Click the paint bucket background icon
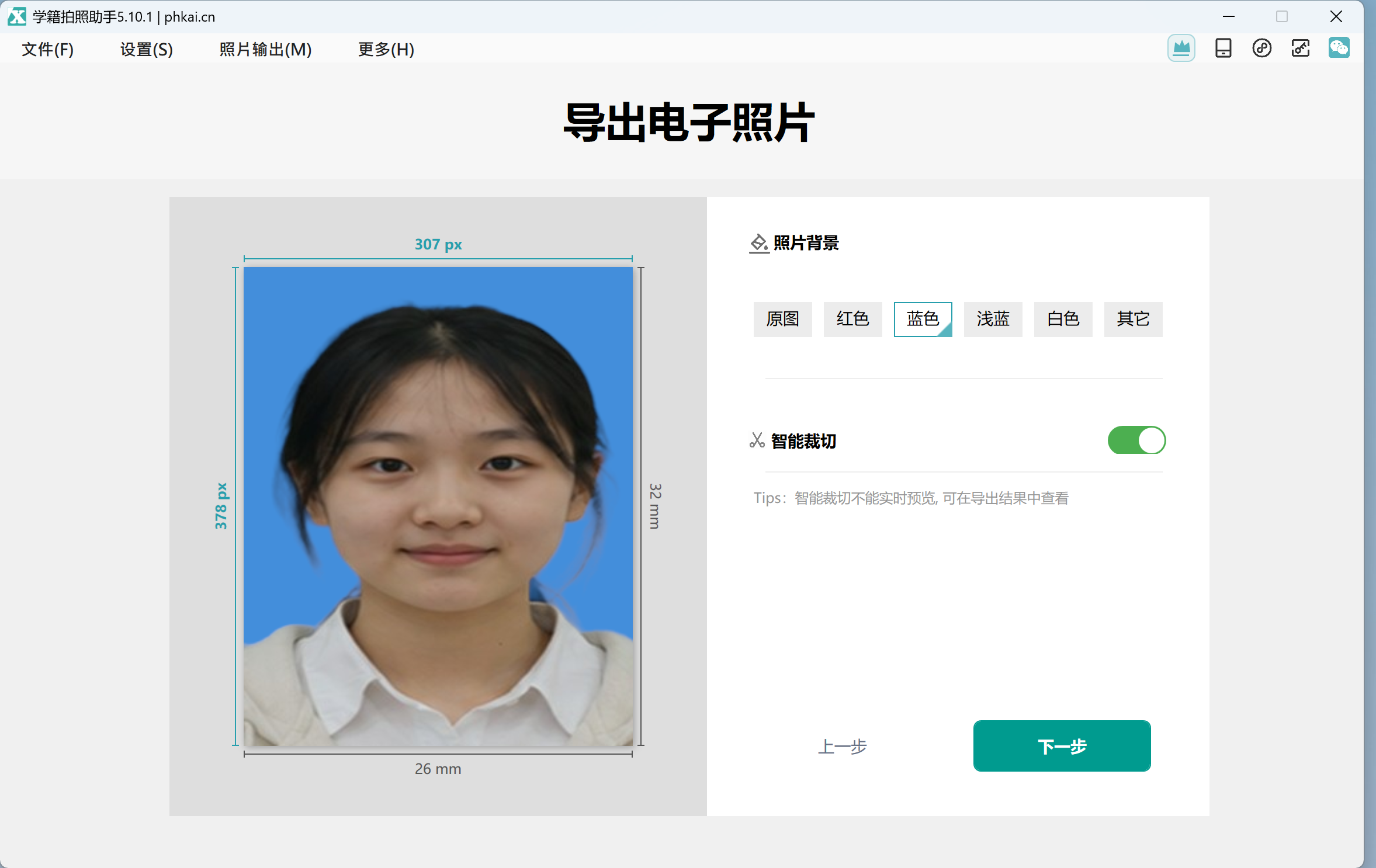This screenshot has width=1376, height=868. 758,243
